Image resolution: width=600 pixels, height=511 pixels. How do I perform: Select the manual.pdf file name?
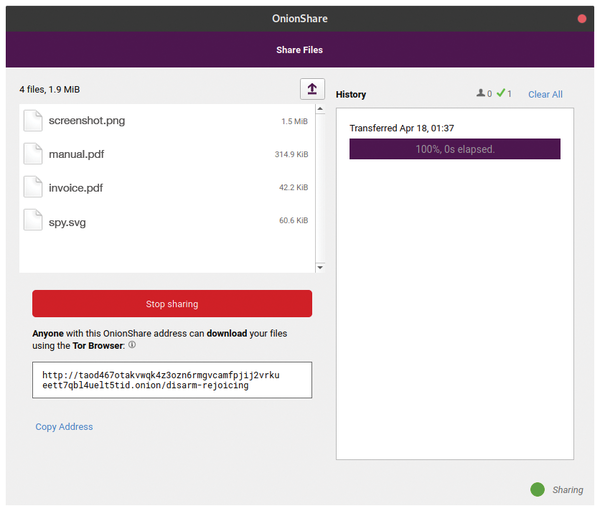point(77,154)
